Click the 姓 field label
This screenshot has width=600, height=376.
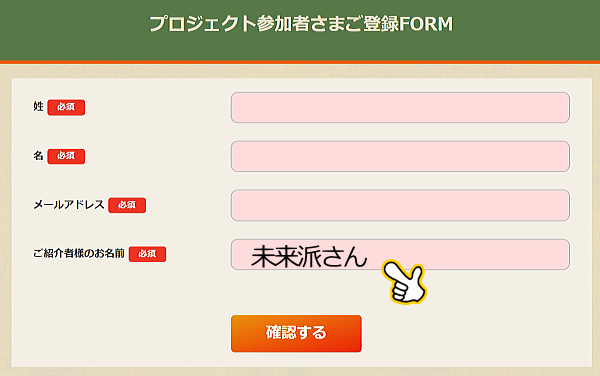pyautogui.click(x=38, y=106)
